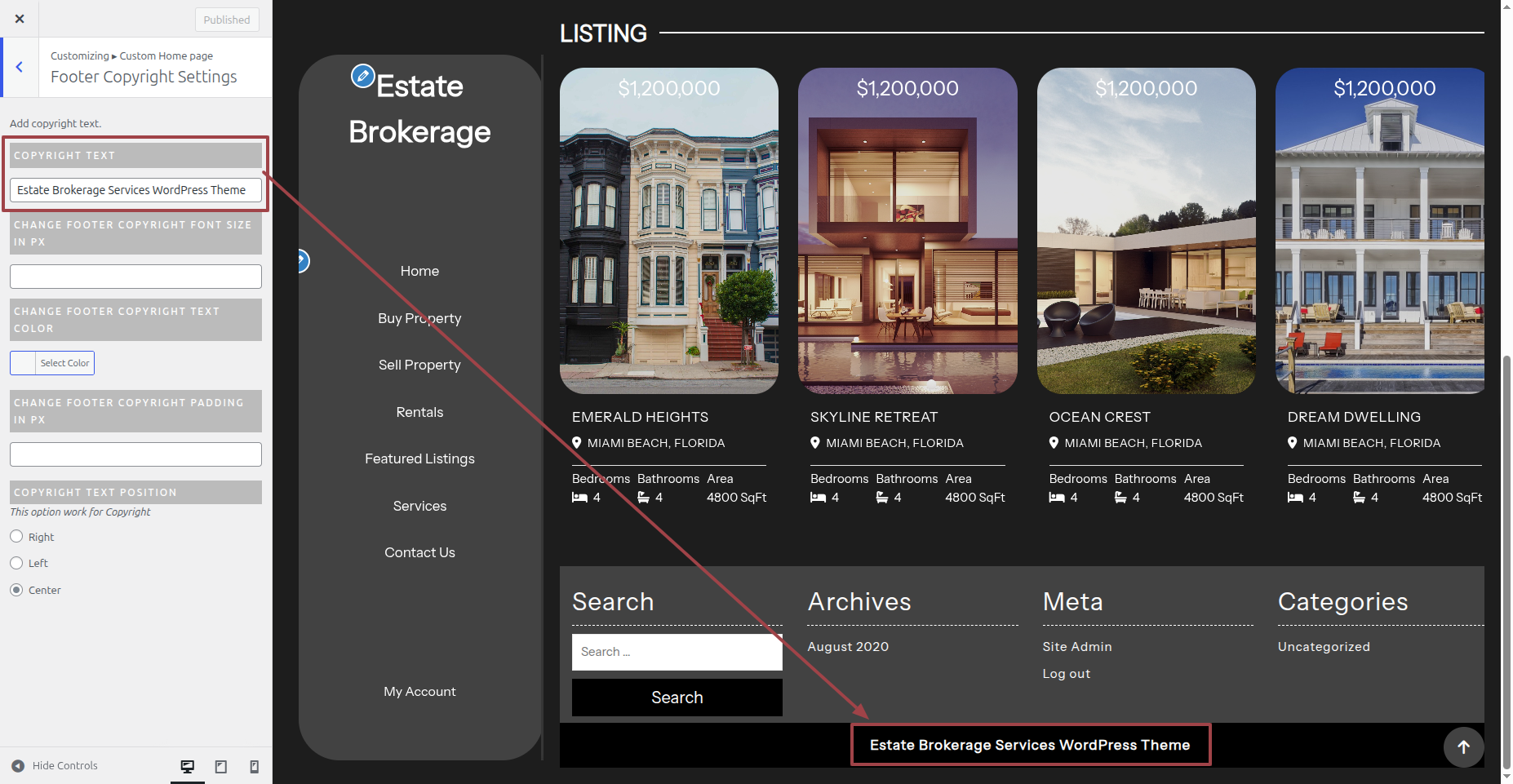Image resolution: width=1513 pixels, height=784 pixels.
Task: Hide Controls via the collapse icon
Action: 18,766
